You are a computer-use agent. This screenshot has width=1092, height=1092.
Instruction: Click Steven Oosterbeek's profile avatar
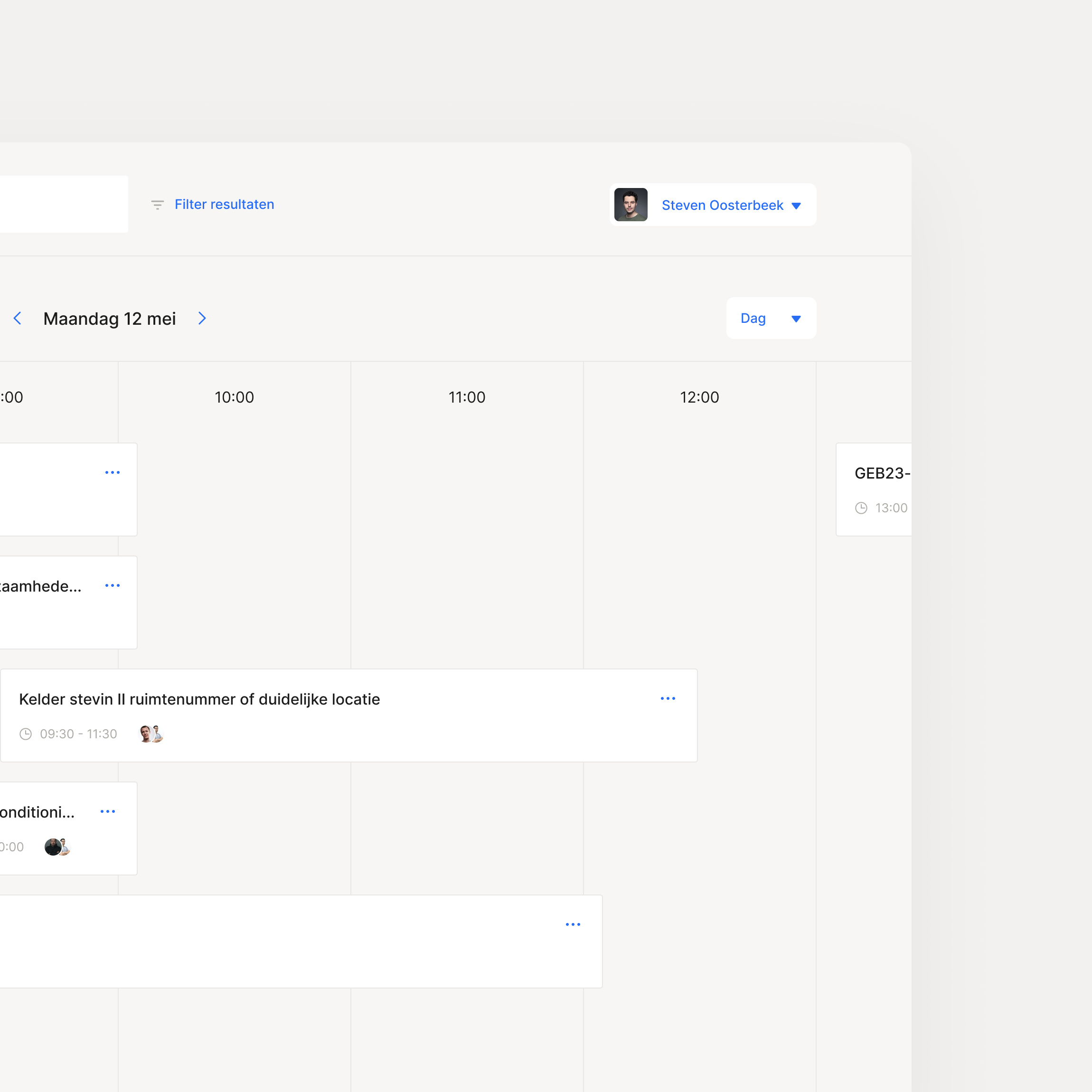(x=631, y=205)
